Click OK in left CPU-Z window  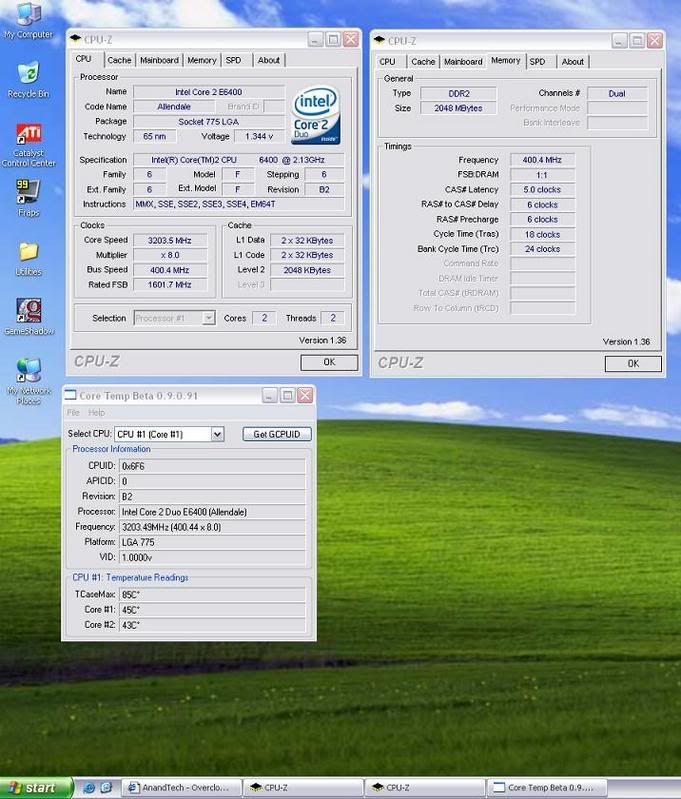pyautogui.click(x=329, y=362)
